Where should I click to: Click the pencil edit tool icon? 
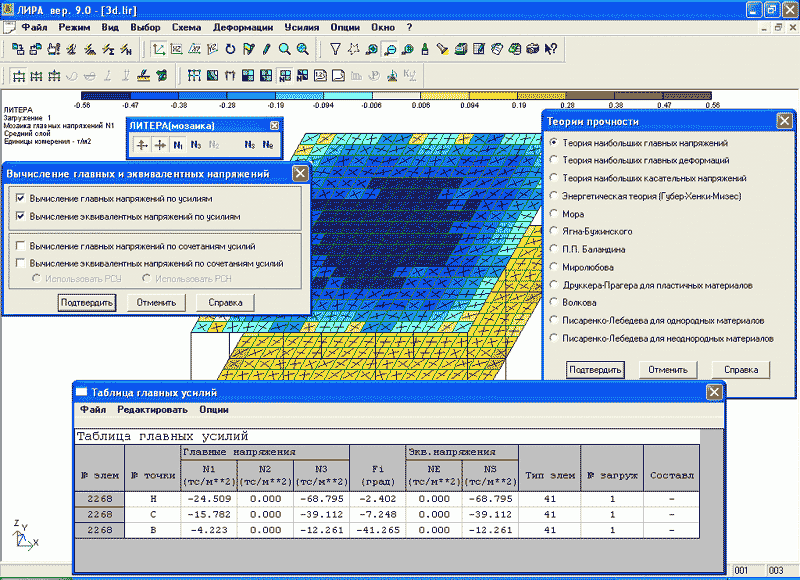point(266,48)
